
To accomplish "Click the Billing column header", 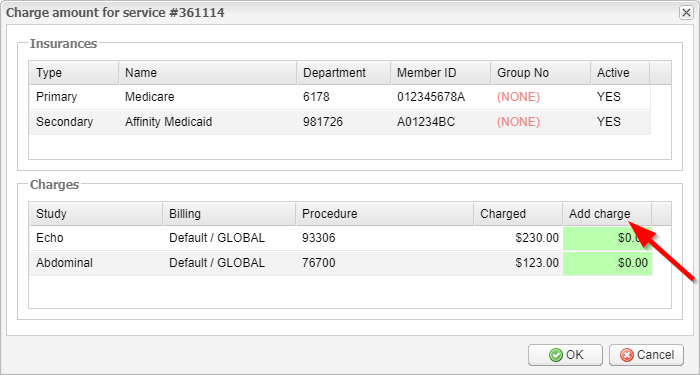I will 229,214.
